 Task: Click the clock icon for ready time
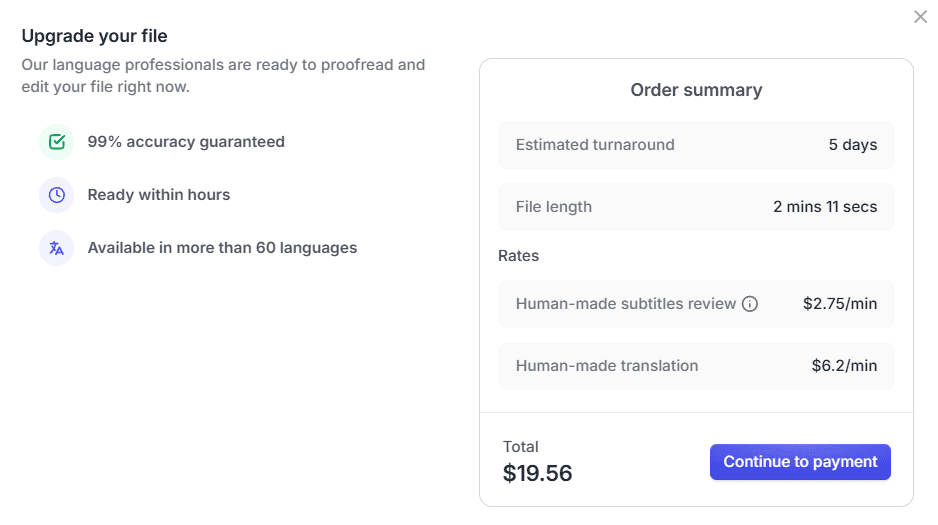point(57,195)
